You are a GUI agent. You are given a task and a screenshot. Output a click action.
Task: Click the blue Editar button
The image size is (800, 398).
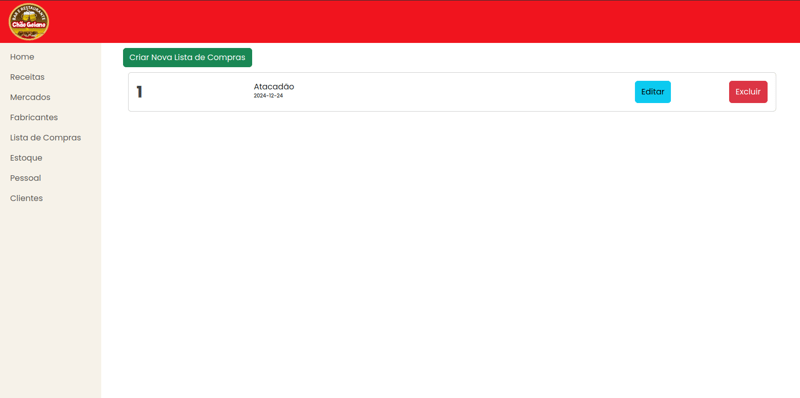click(653, 92)
